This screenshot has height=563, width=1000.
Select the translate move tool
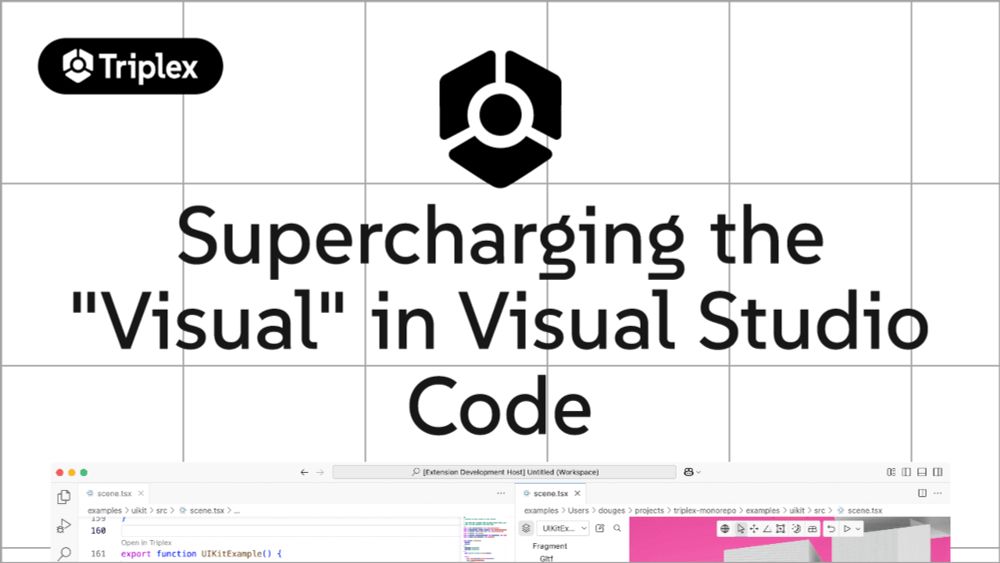[754, 529]
